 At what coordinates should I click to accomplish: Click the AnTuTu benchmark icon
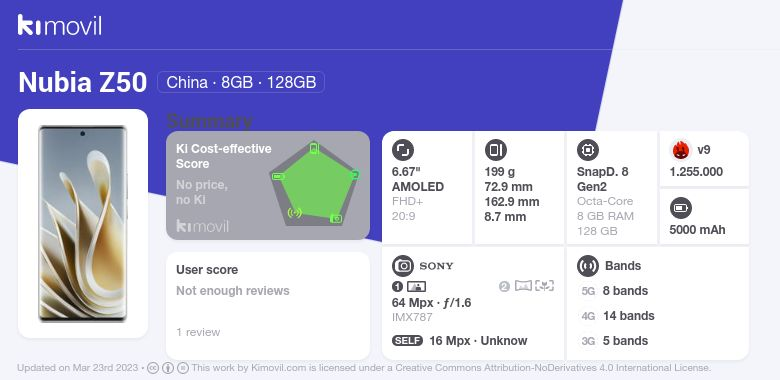(681, 150)
